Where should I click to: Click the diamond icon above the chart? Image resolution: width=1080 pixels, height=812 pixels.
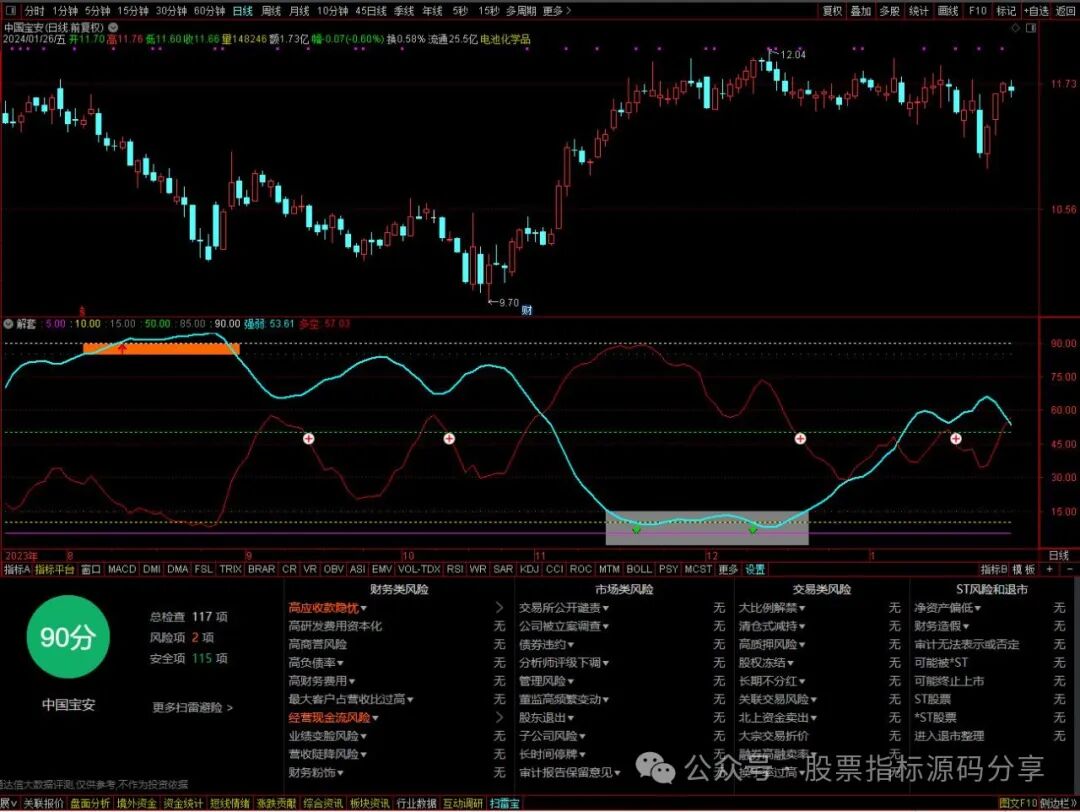[x=1015, y=28]
